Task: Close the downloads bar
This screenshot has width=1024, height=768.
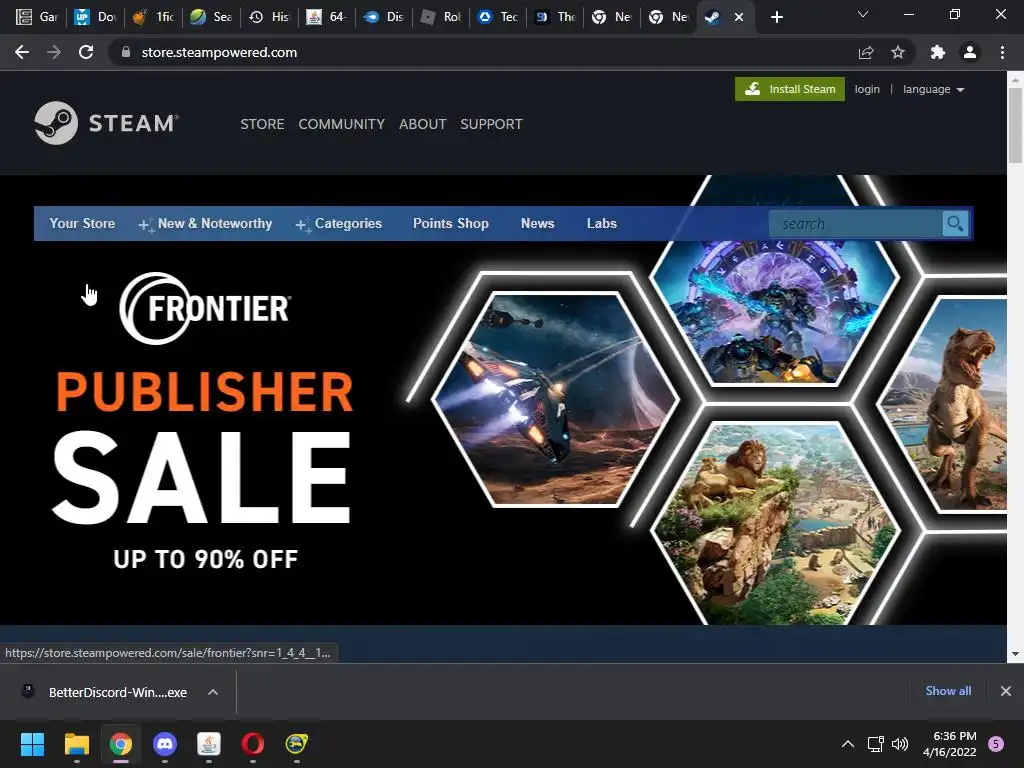Action: point(1006,691)
